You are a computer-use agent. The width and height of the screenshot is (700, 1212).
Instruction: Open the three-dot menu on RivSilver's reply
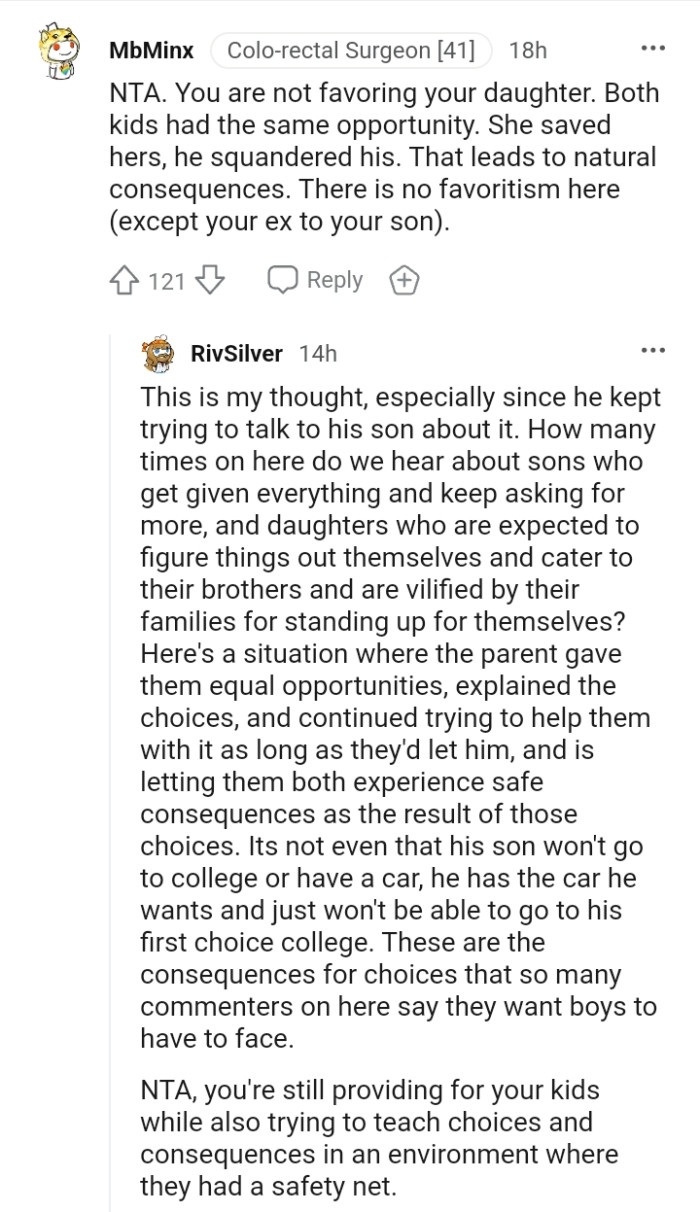tap(652, 351)
